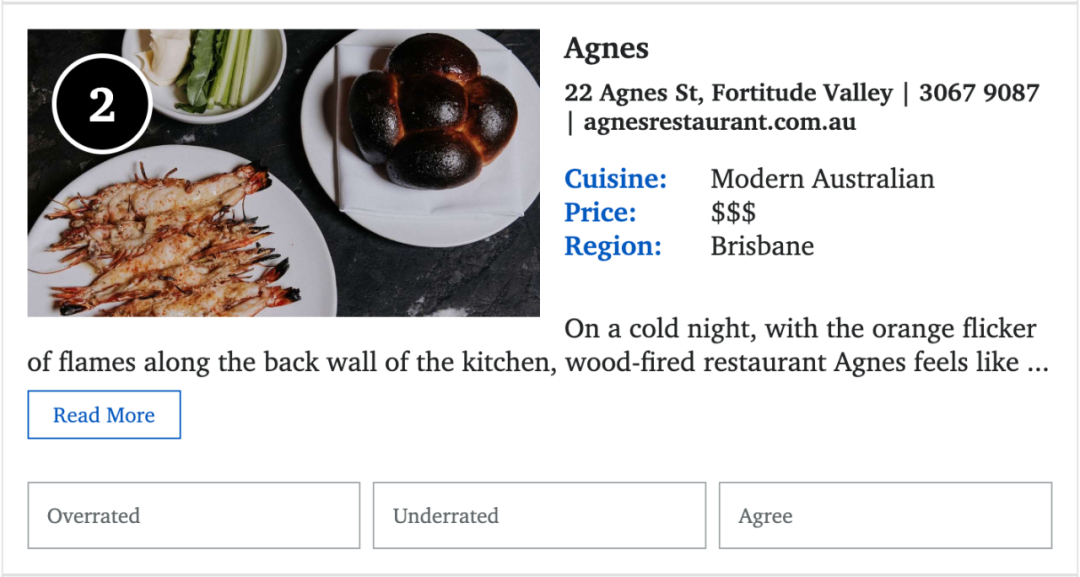Viewport: 1080px width, 577px height.
Task: Click the $$$ price indicator
Action: (x=734, y=213)
